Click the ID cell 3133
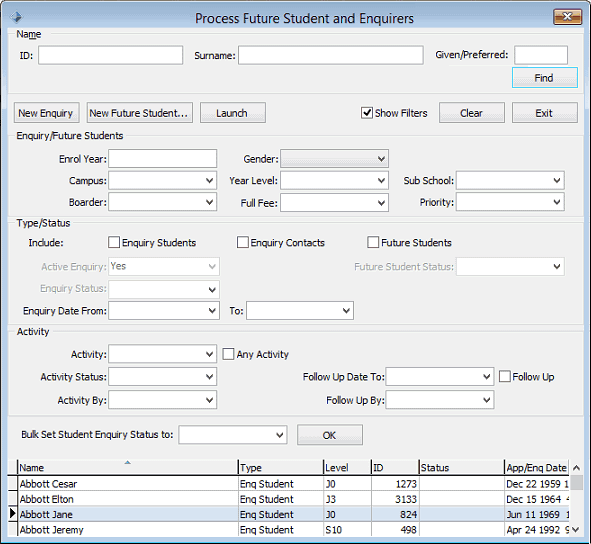 [x=395, y=499]
